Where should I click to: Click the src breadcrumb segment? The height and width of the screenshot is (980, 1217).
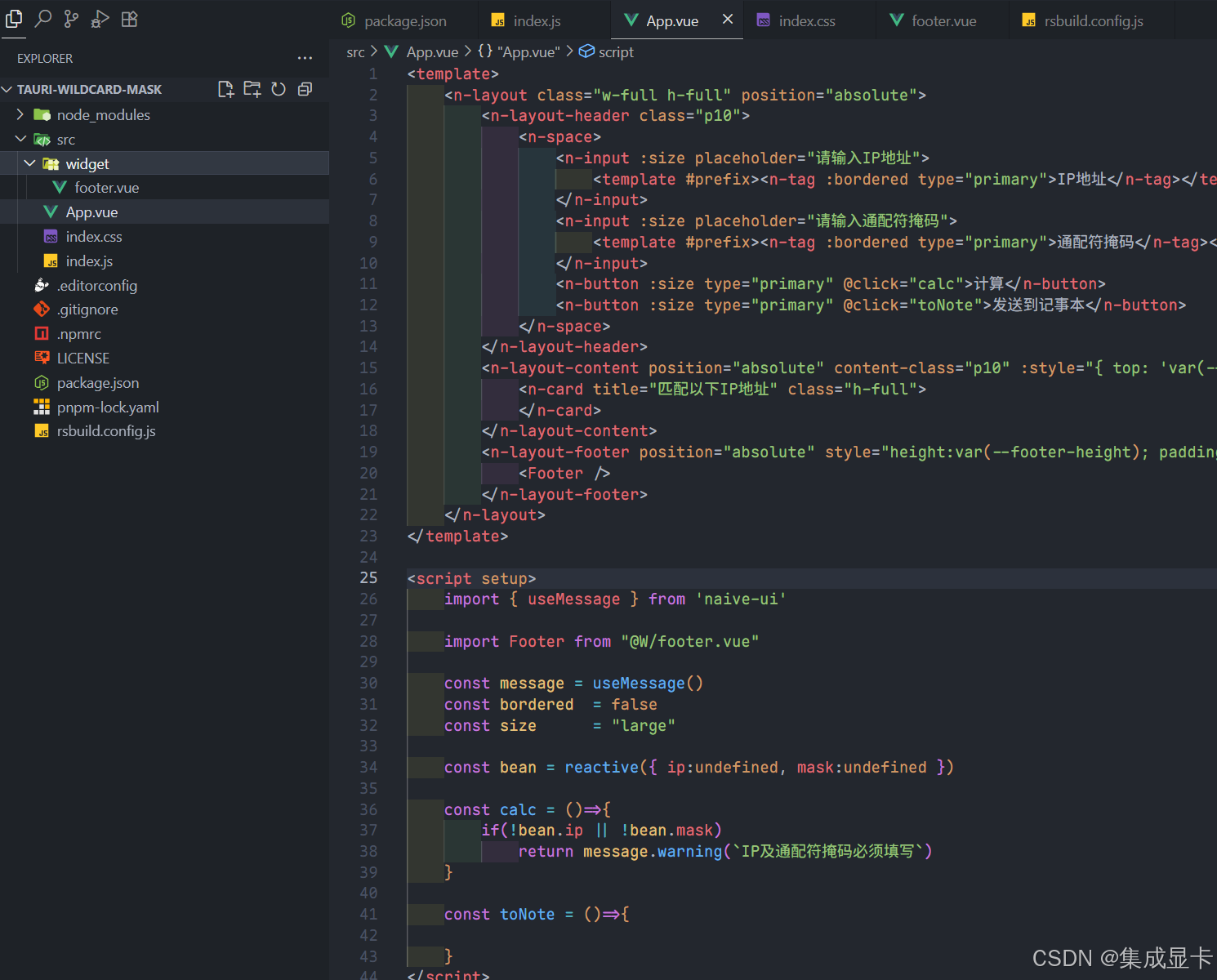click(x=355, y=51)
